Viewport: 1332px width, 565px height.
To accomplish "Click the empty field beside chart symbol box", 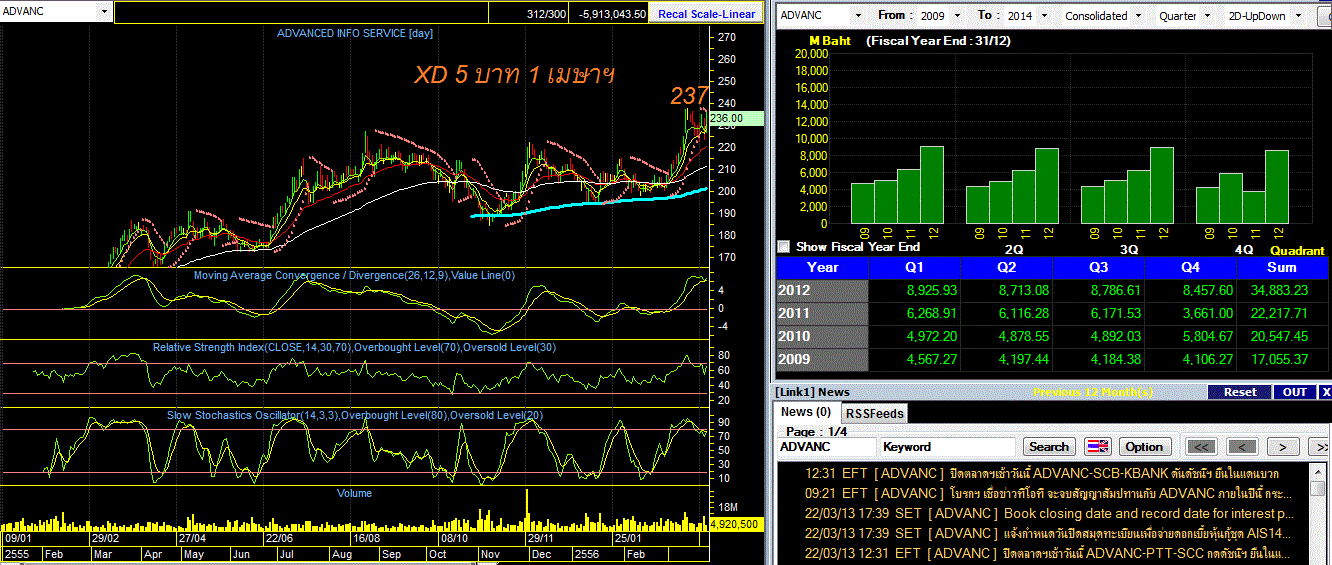I will tap(301, 12).
